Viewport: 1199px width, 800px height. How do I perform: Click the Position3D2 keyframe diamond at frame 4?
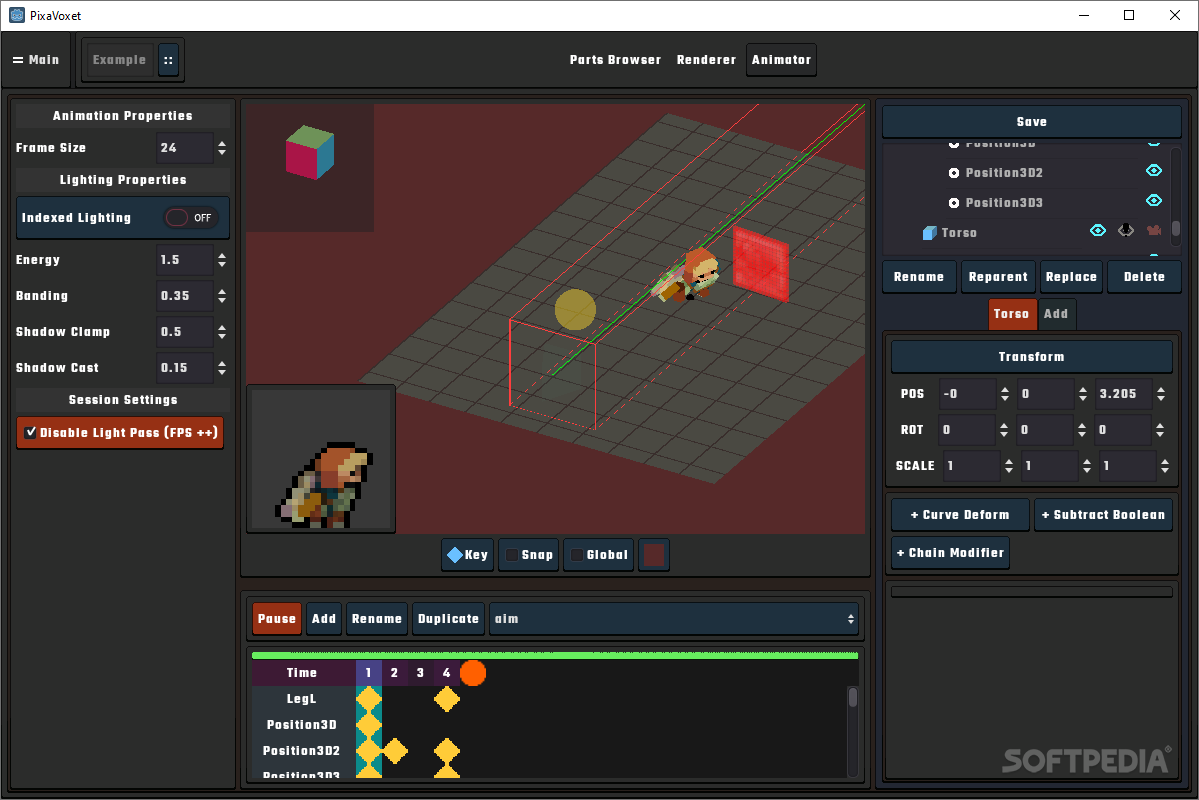click(x=447, y=751)
